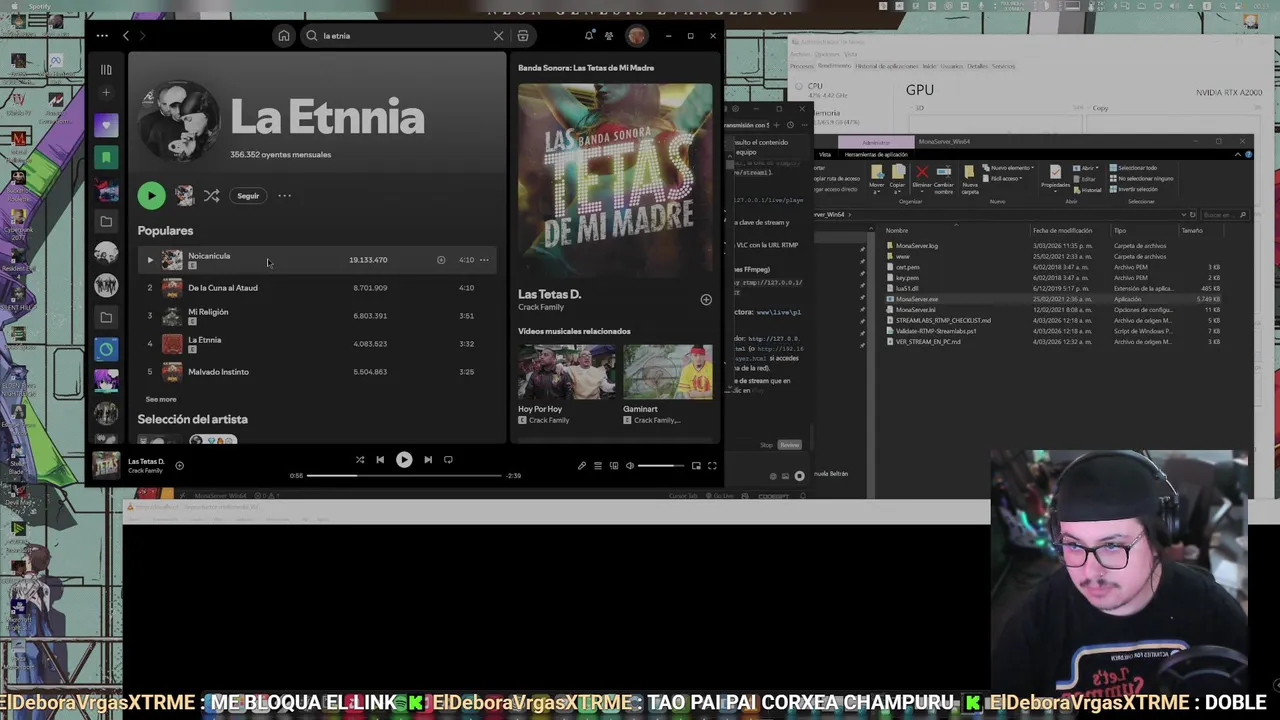Open the Browse icon beside the search bar

523,36
